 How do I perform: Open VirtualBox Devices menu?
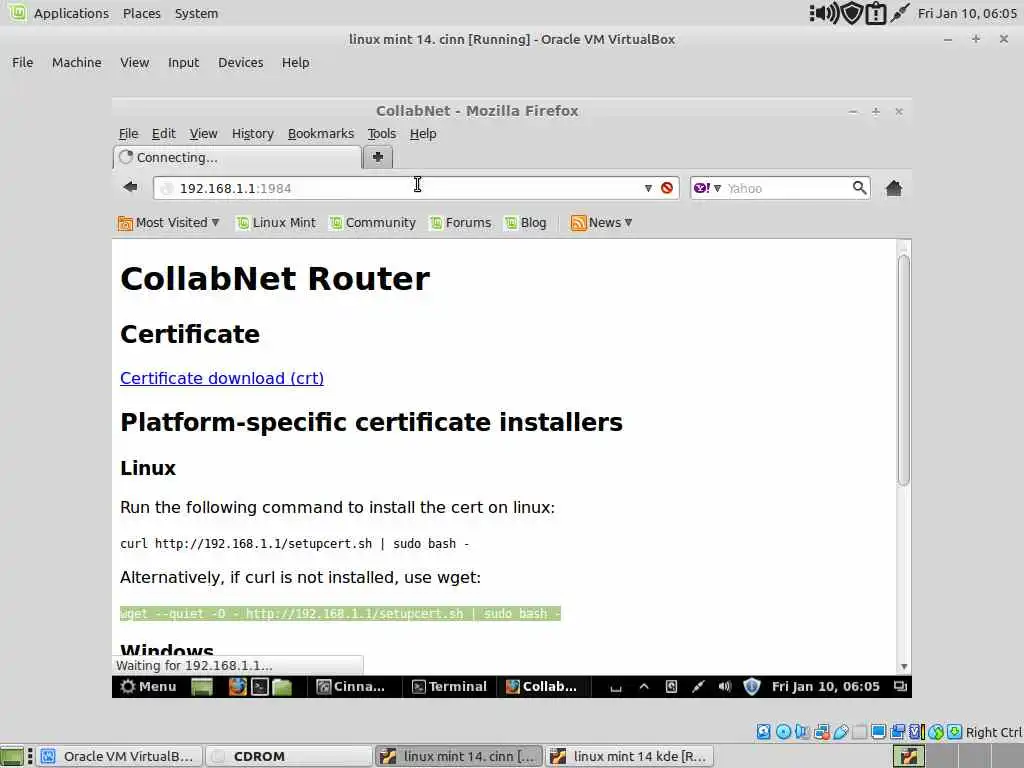click(x=240, y=62)
